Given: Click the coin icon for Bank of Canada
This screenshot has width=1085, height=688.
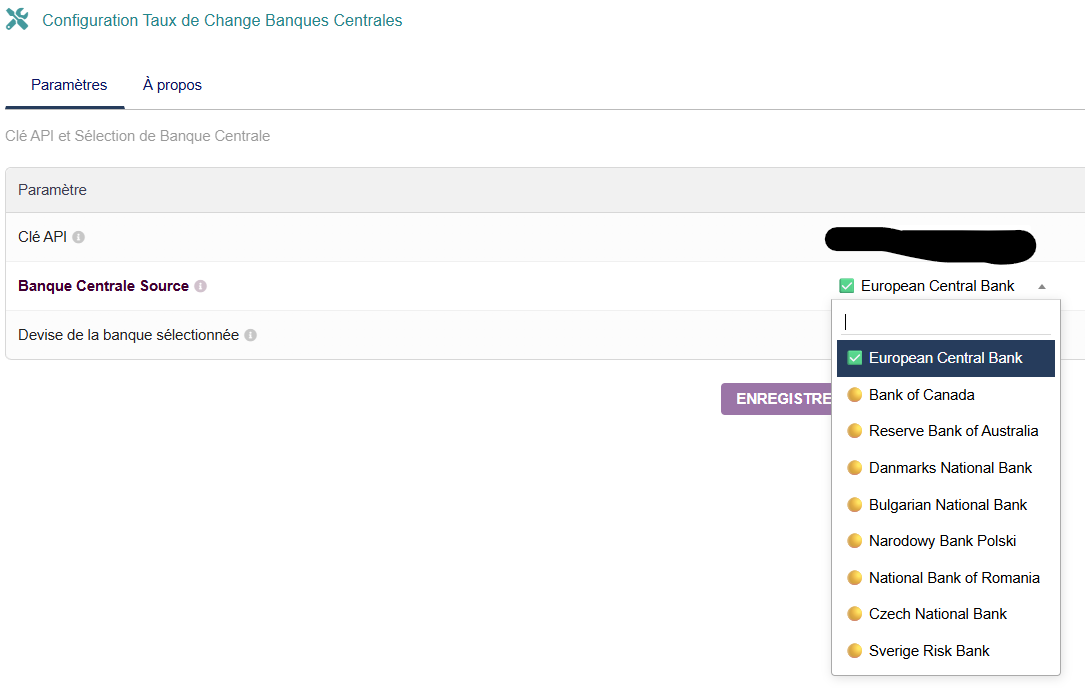Looking at the screenshot, I should 854,395.
